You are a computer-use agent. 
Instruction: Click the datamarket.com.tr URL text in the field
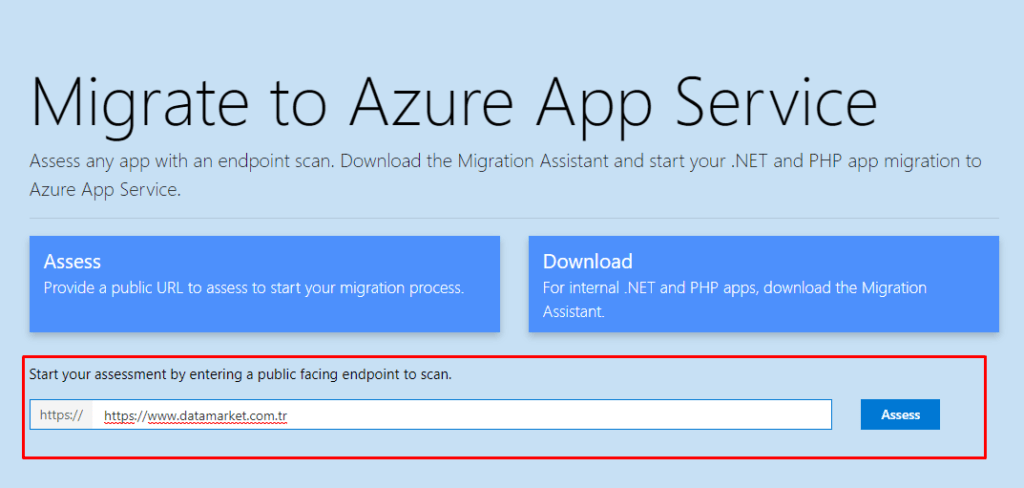click(x=196, y=416)
